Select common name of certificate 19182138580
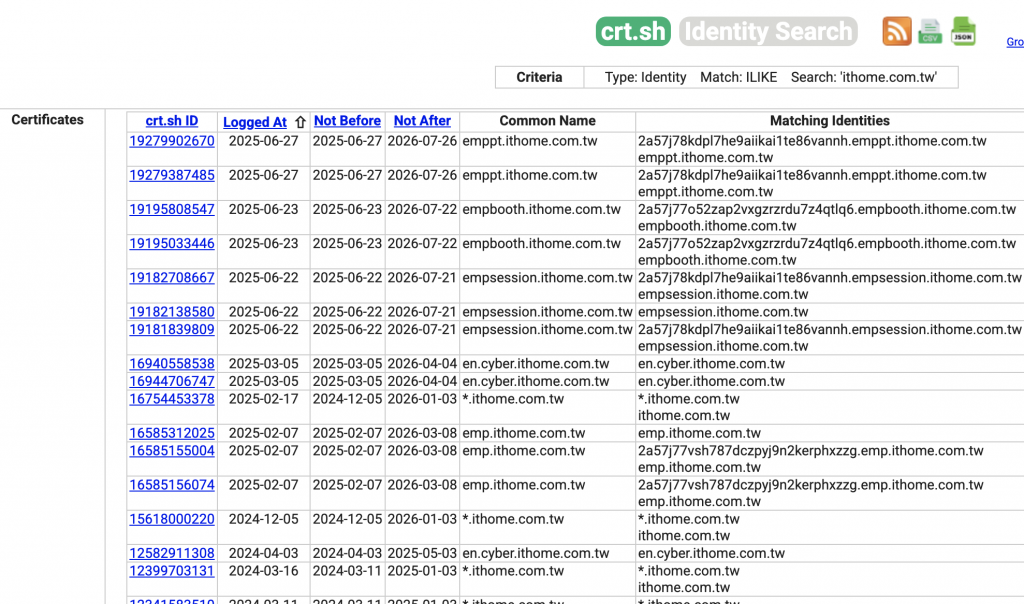This screenshot has width=1024, height=604. 547,312
